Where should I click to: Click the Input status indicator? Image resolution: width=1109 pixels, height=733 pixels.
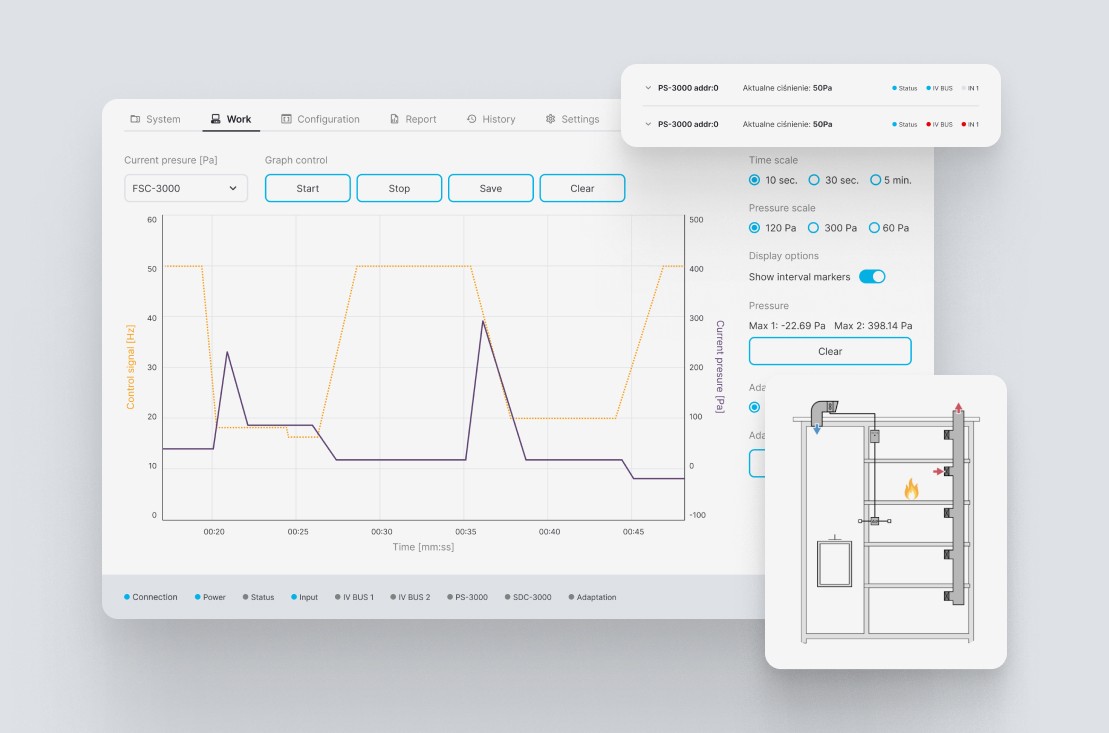[305, 597]
